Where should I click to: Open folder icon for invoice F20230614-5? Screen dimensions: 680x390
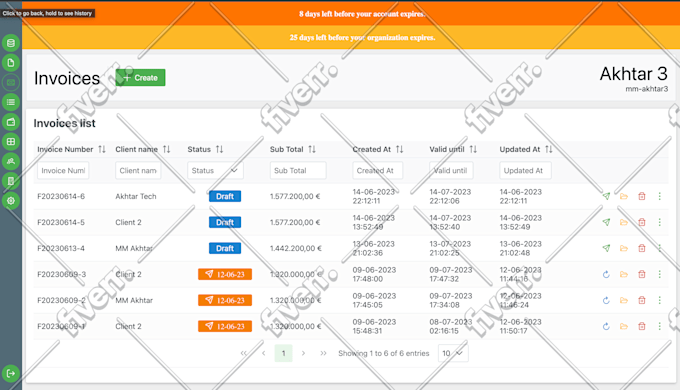(624, 222)
